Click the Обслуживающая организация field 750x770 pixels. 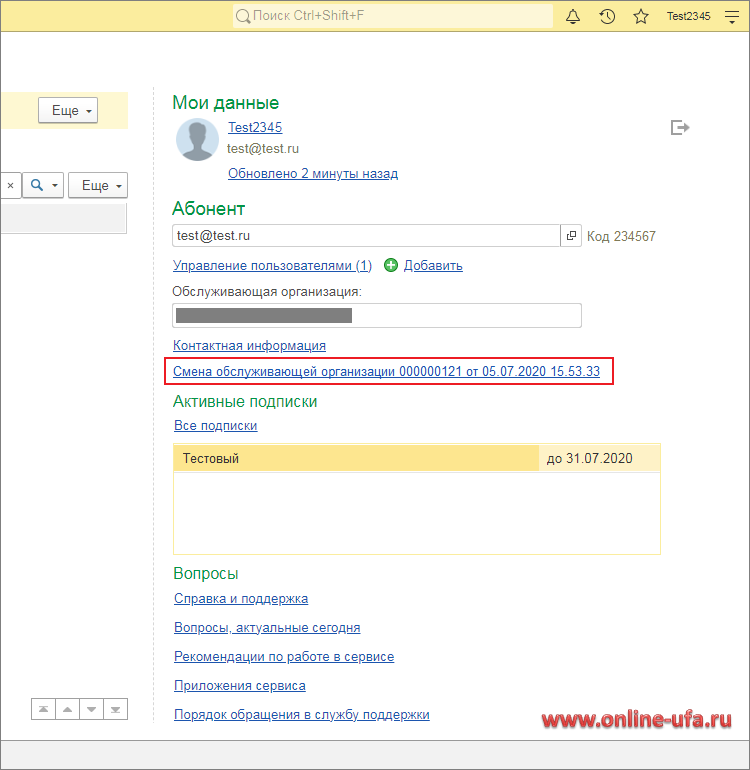click(377, 315)
